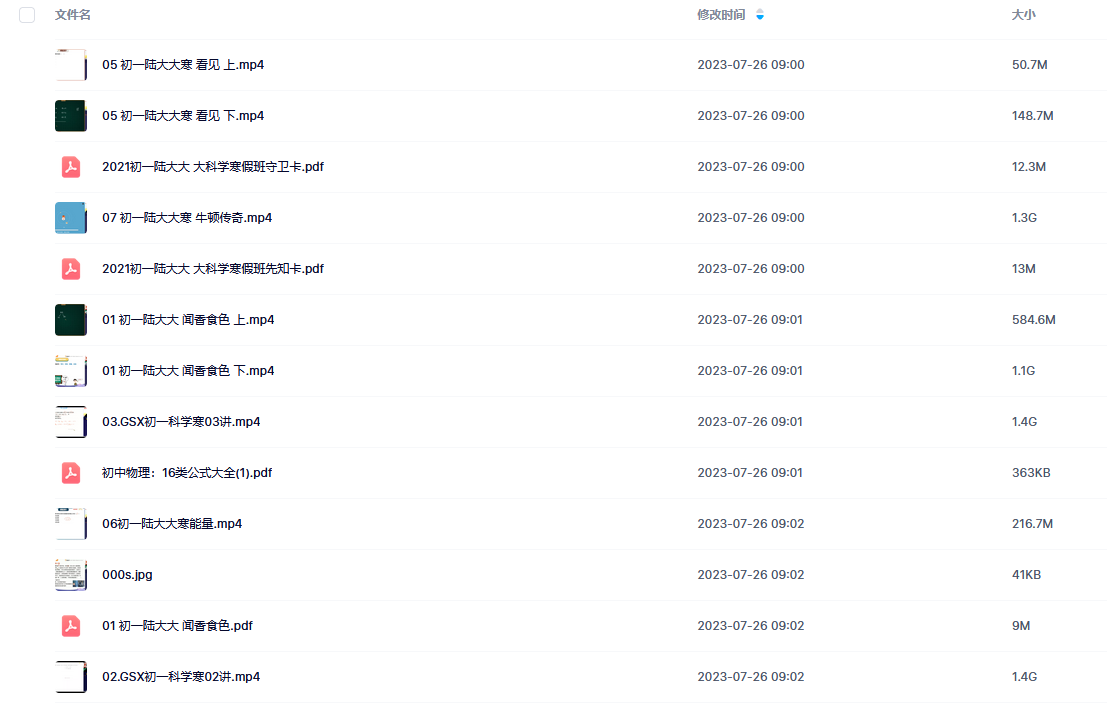
Task: Open file 03.GSX初一科学寒03讲.mp4
Action: [181, 421]
